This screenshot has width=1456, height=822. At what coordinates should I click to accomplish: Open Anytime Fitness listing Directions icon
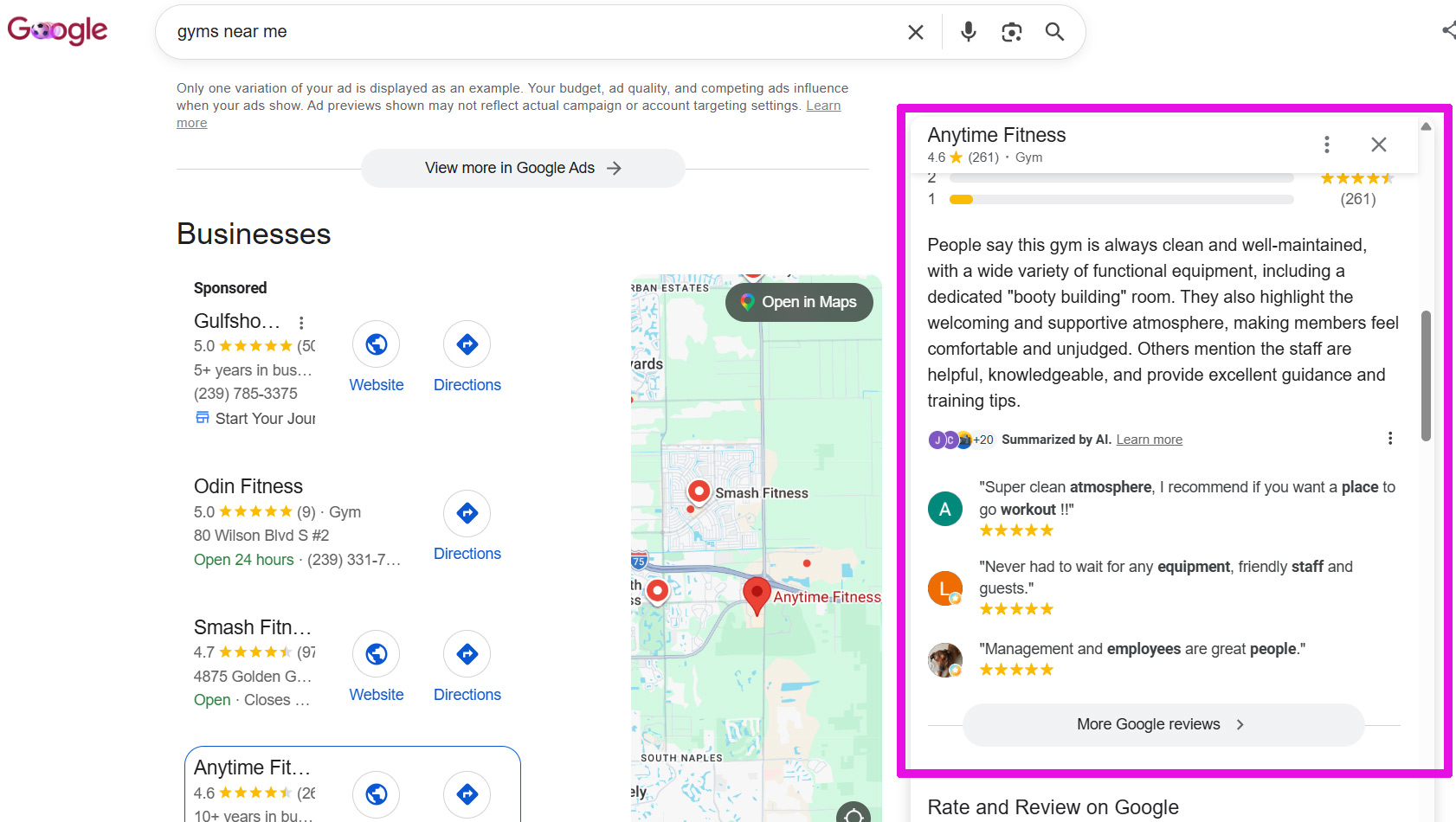click(x=467, y=794)
